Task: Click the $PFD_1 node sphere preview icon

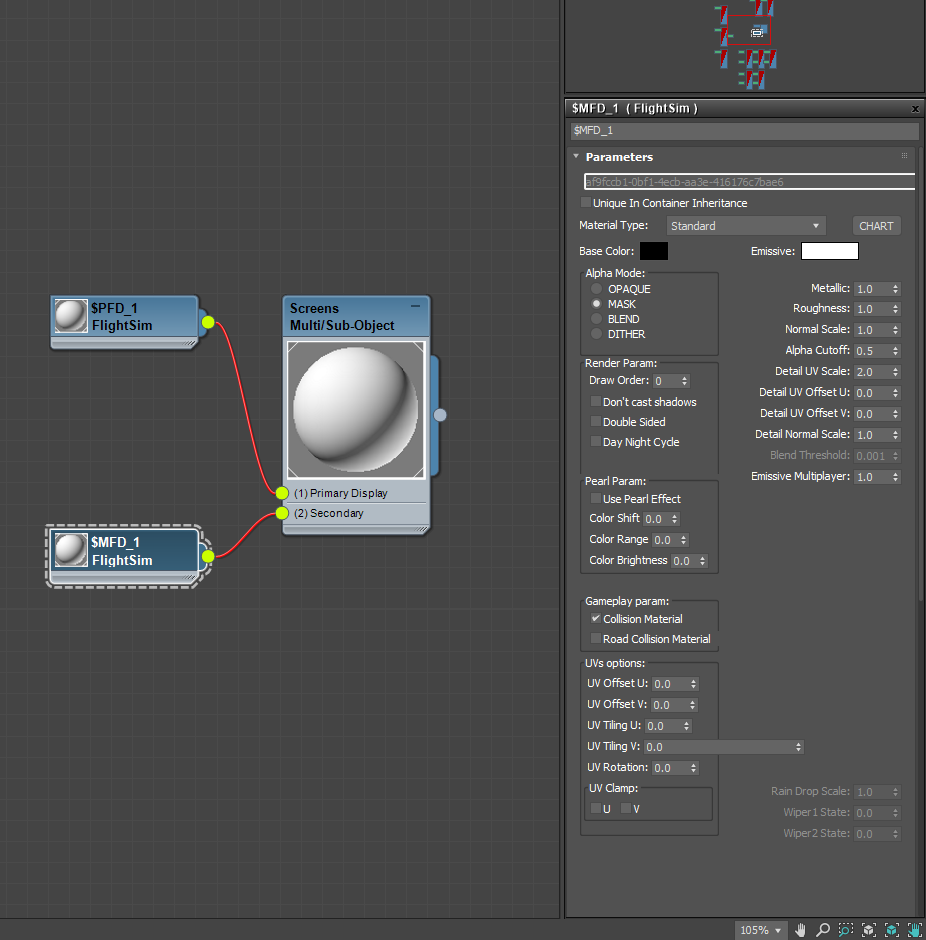Action: tap(71, 316)
